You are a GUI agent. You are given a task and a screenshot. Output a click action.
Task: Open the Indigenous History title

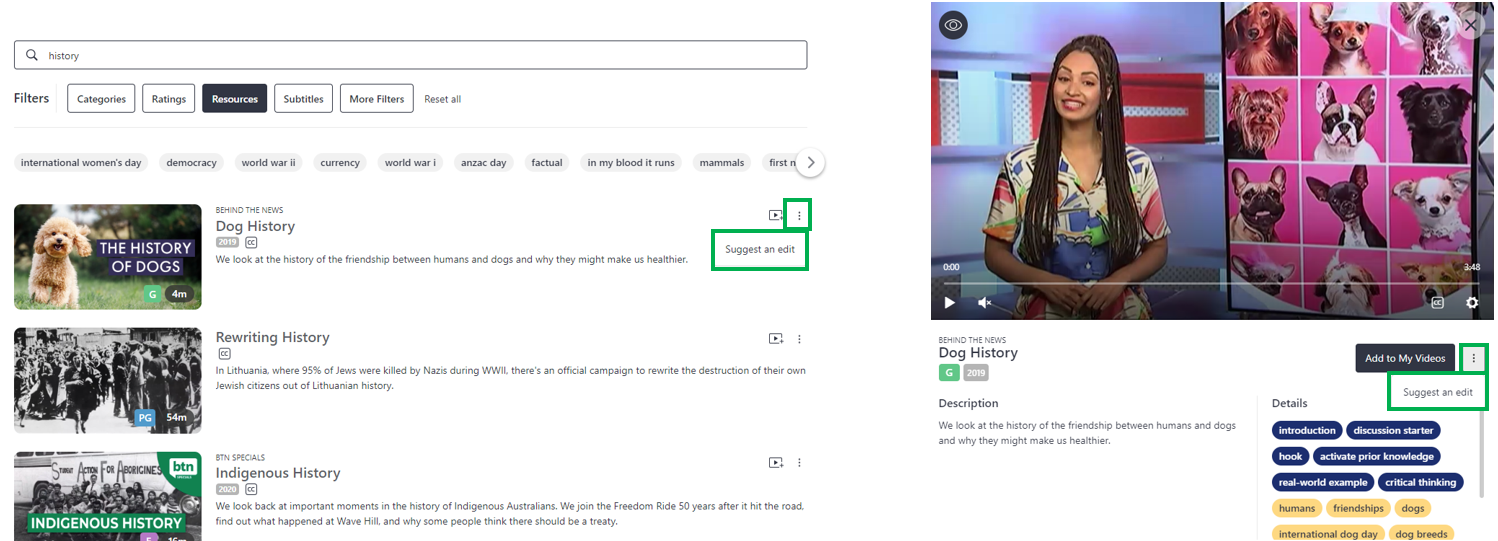[278, 473]
